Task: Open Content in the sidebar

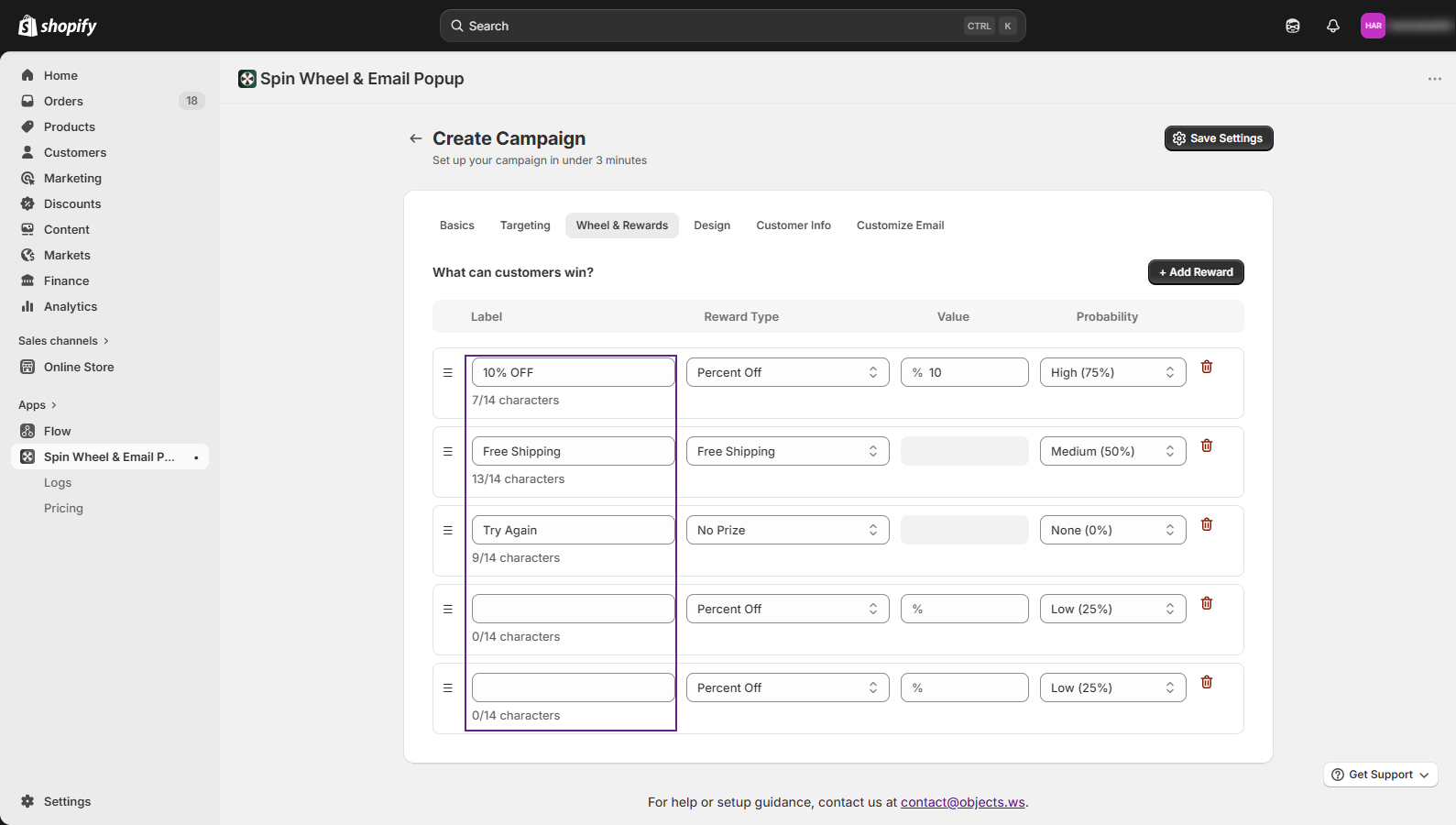Action: [x=110, y=229]
